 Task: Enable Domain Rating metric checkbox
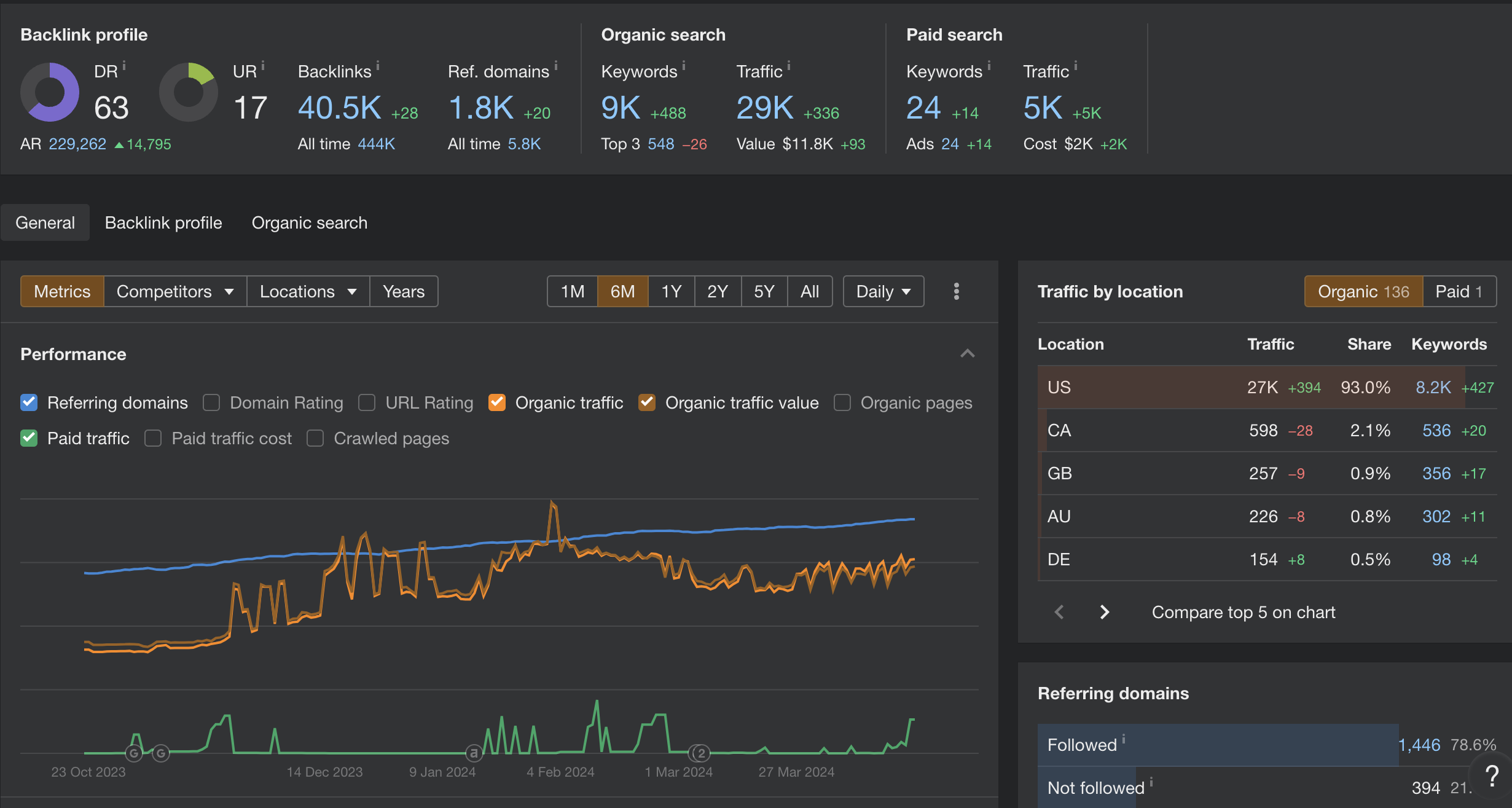(x=211, y=402)
